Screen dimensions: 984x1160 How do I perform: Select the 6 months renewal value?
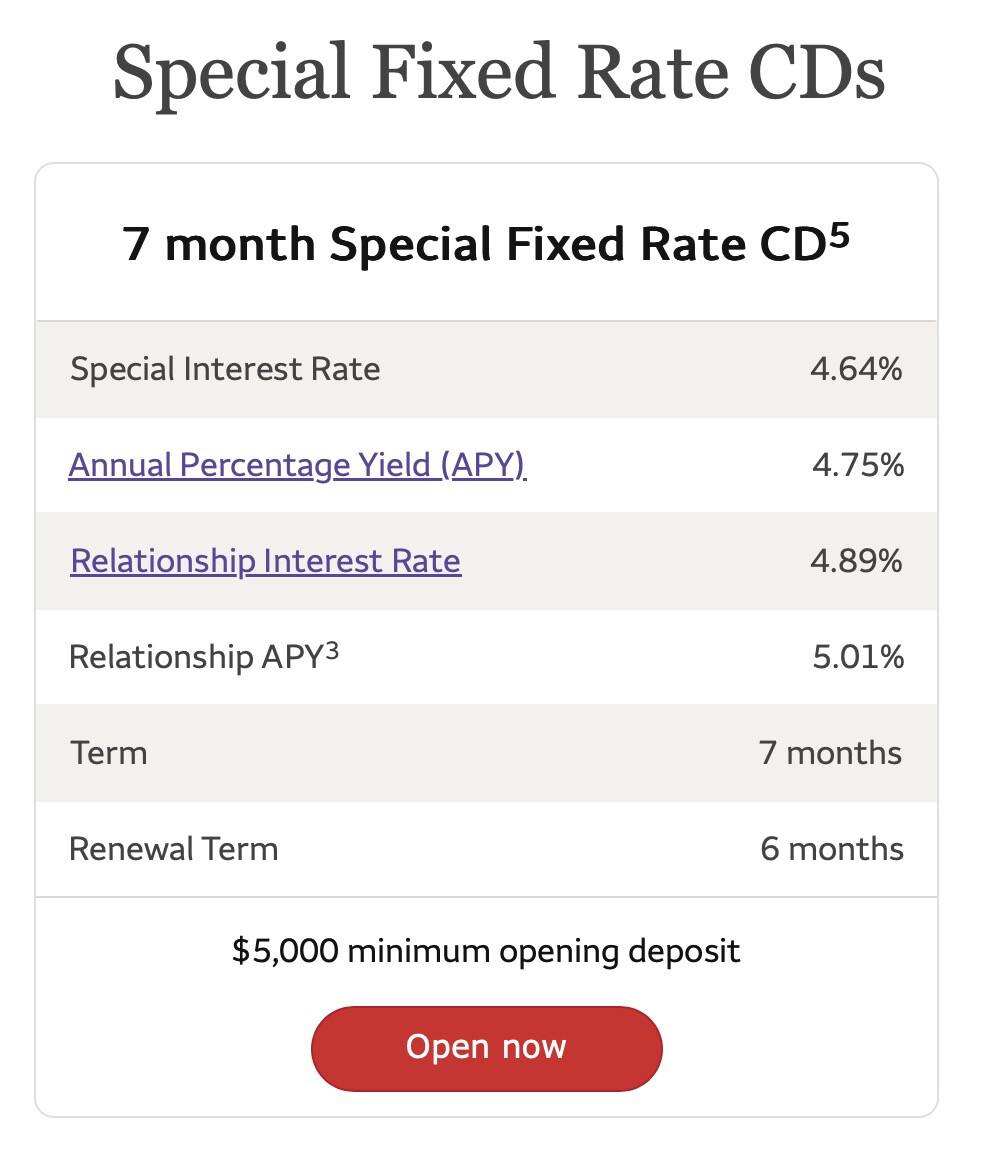coord(831,849)
